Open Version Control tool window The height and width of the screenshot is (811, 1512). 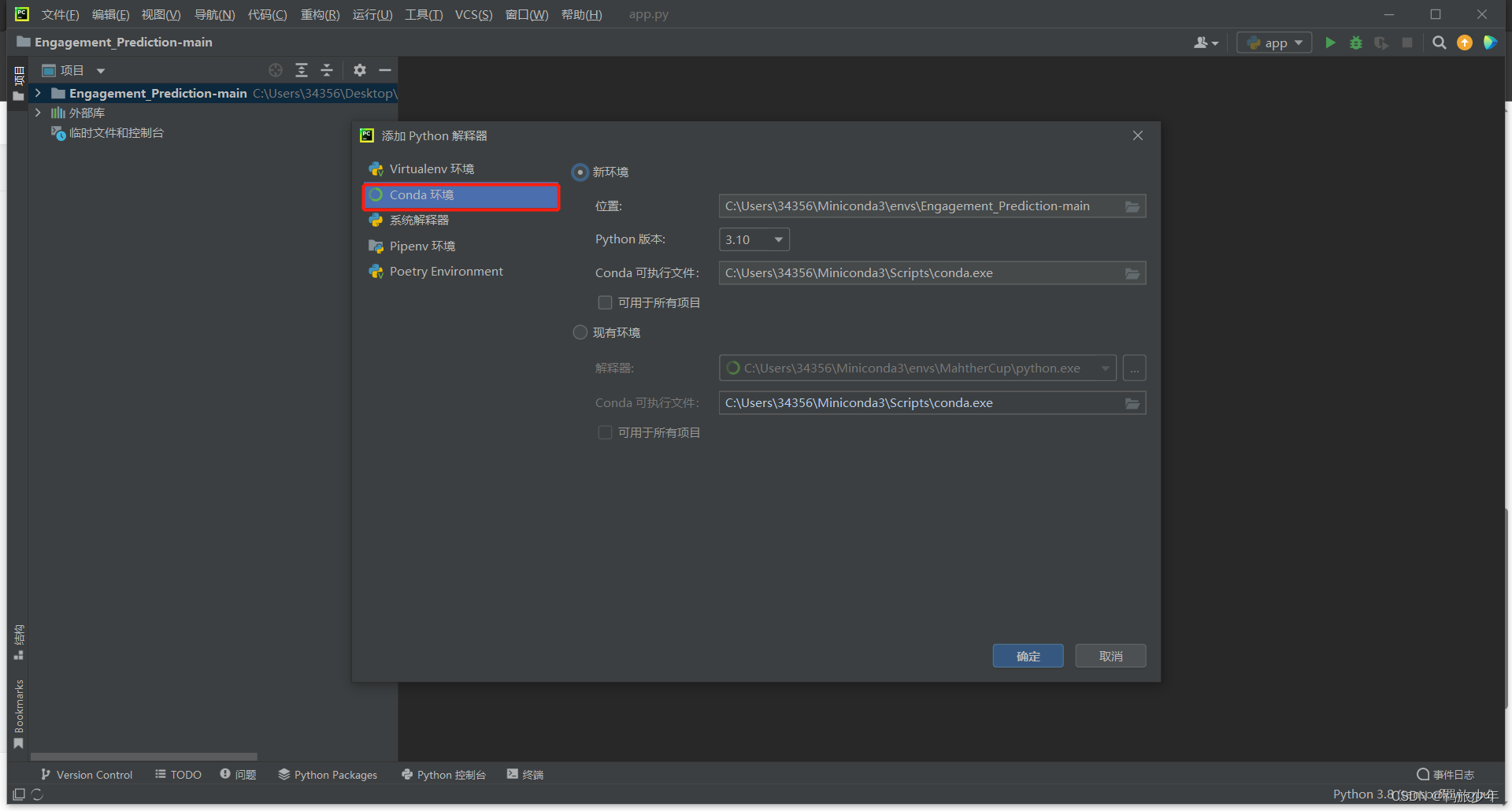tap(87, 775)
